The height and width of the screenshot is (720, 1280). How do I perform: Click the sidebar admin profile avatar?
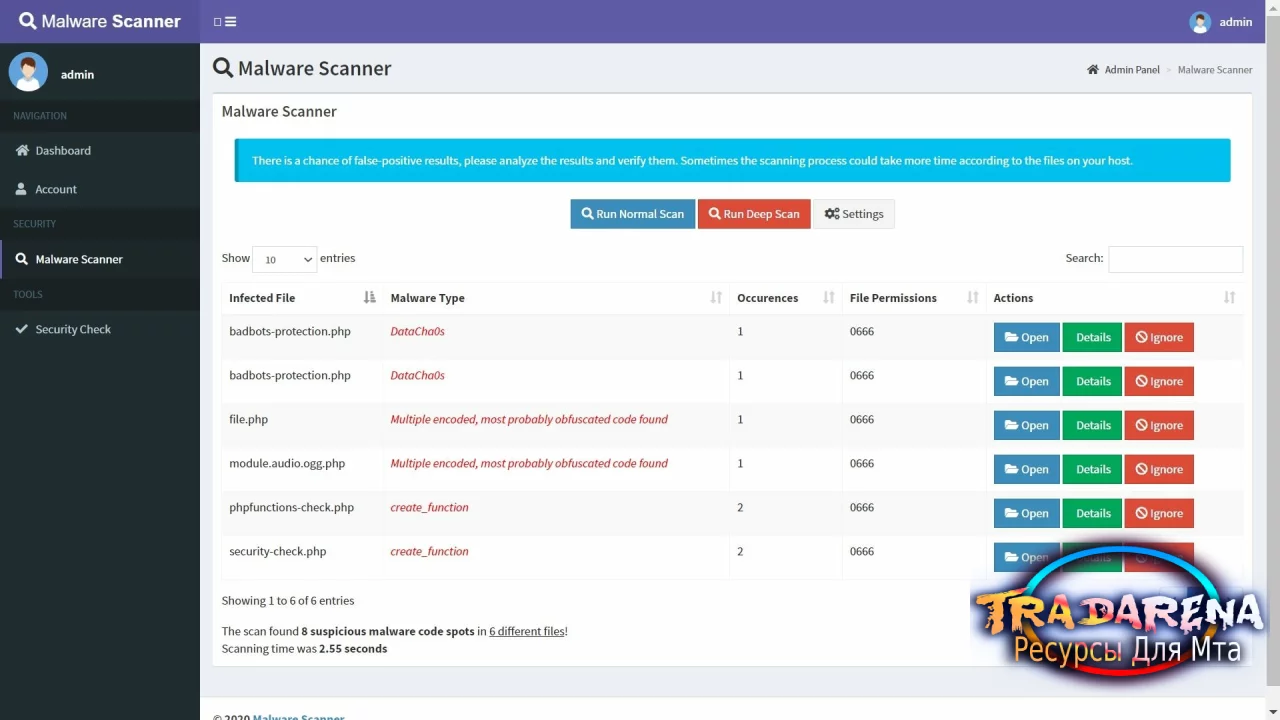(x=28, y=73)
